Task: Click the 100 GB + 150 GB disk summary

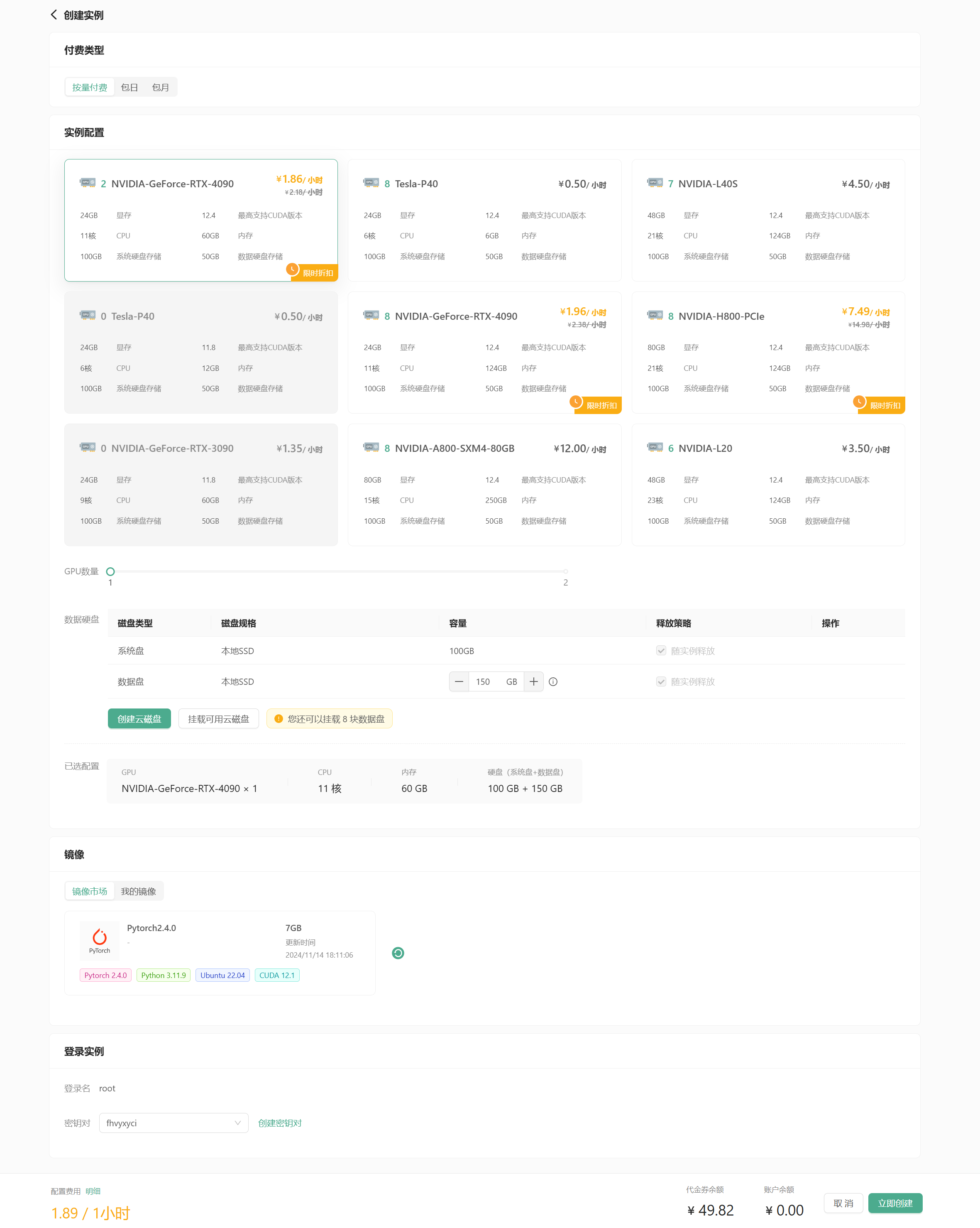Action: tap(525, 788)
